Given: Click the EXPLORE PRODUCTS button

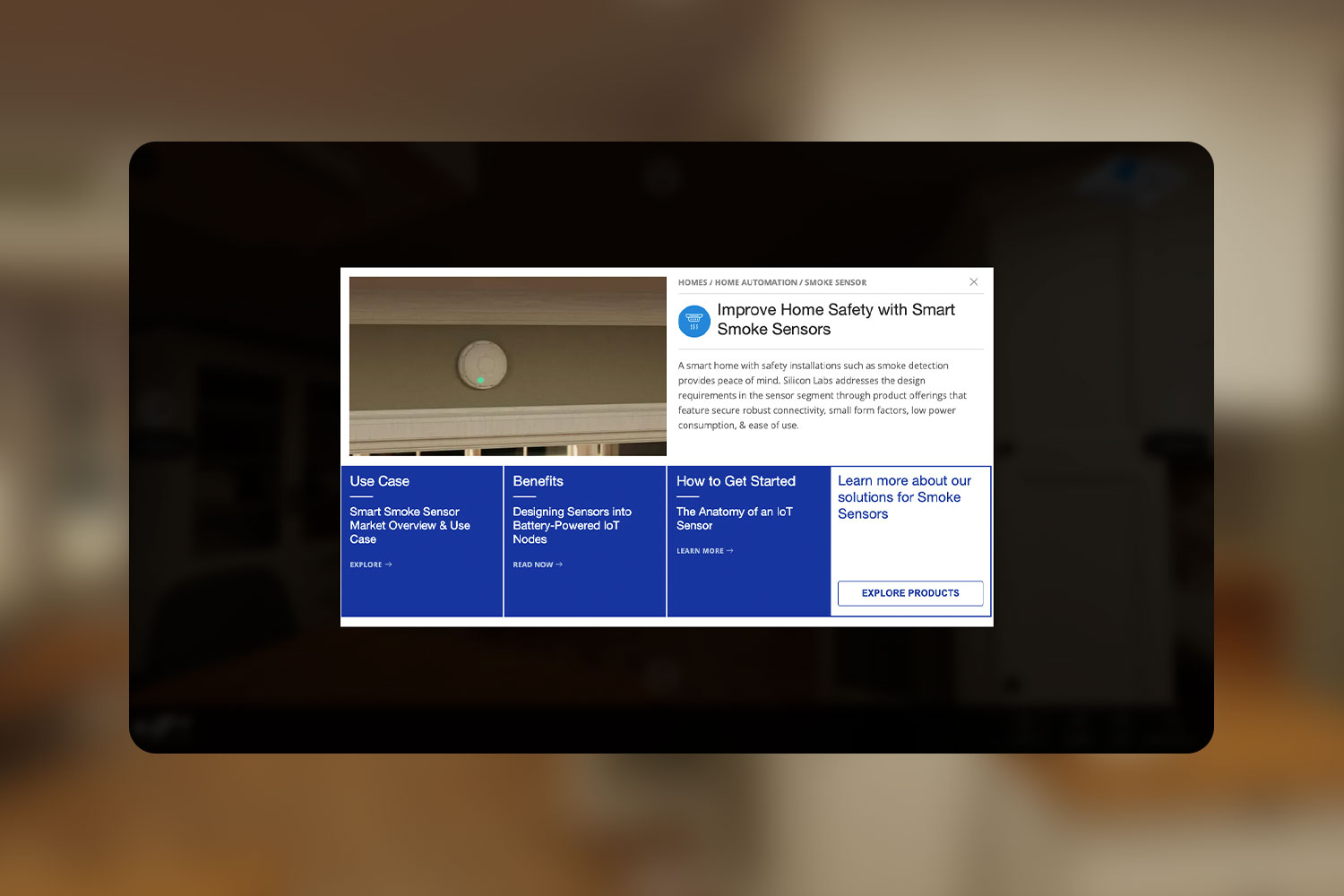Looking at the screenshot, I should pyautogui.click(x=909, y=593).
